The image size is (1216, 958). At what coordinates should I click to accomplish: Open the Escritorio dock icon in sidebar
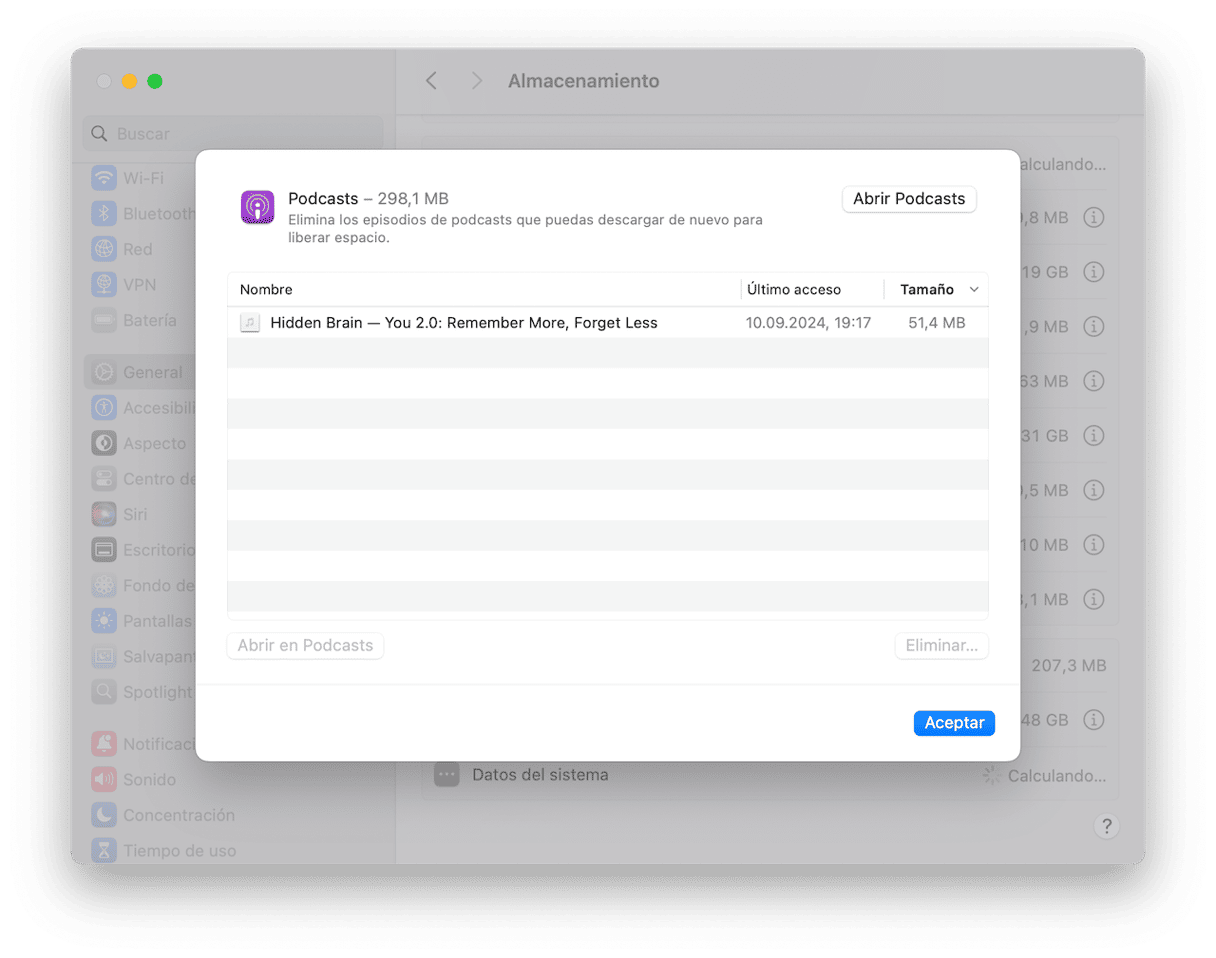(104, 549)
